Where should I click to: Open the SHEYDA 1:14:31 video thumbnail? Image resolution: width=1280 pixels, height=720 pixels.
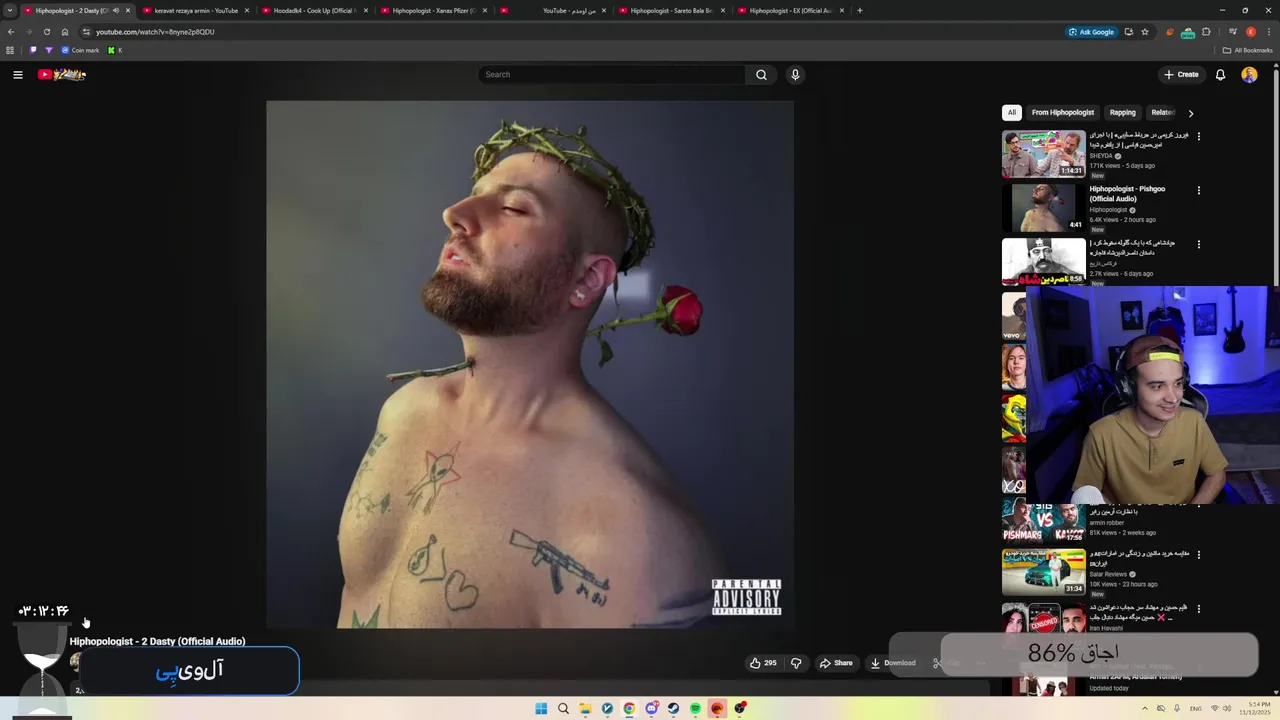(1043, 153)
